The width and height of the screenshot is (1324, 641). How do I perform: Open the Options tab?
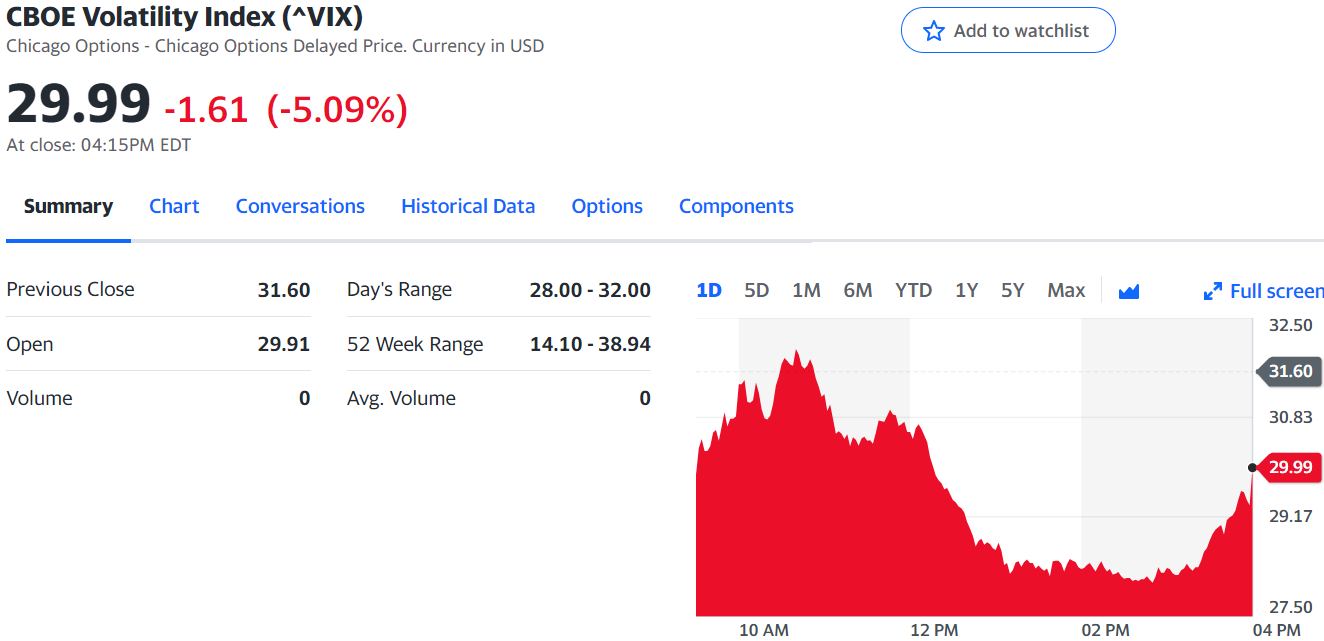[x=607, y=206]
